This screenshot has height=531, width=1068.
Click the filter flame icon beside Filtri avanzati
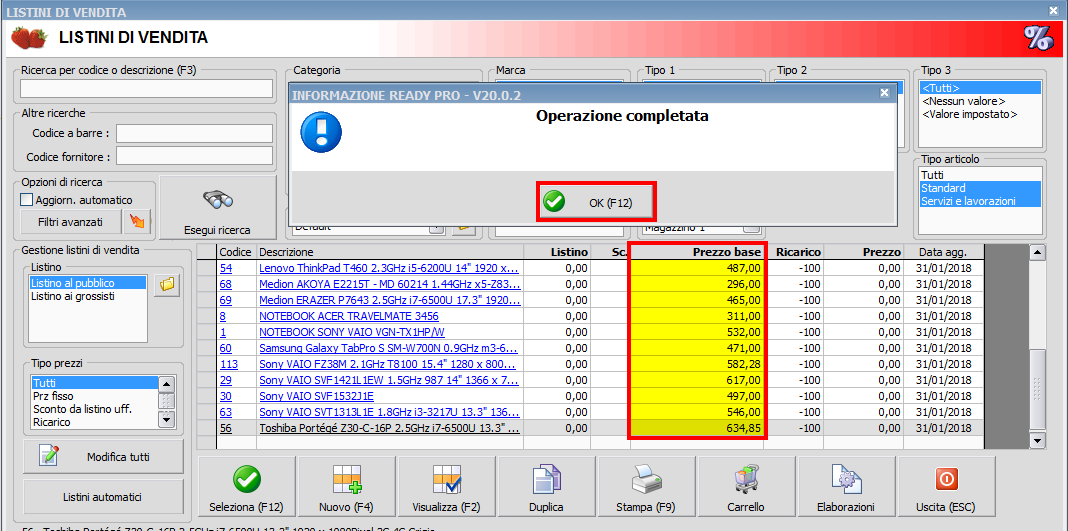click(137, 222)
